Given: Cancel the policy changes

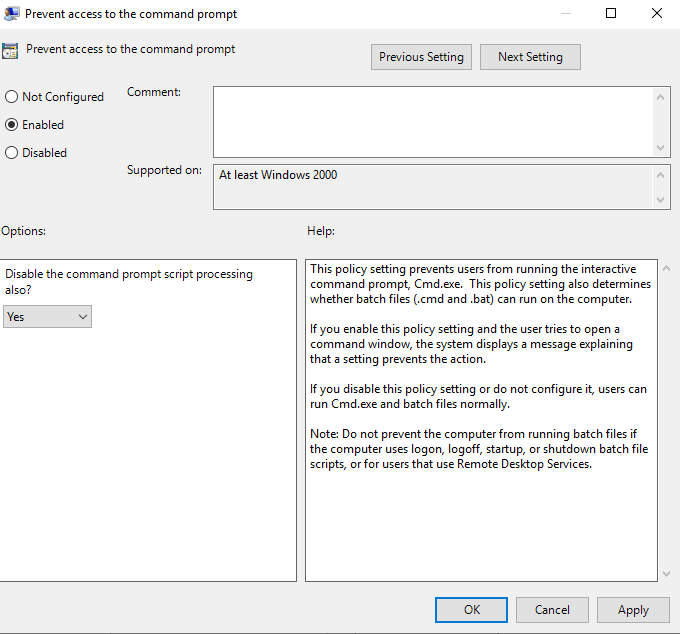Looking at the screenshot, I should 552,609.
